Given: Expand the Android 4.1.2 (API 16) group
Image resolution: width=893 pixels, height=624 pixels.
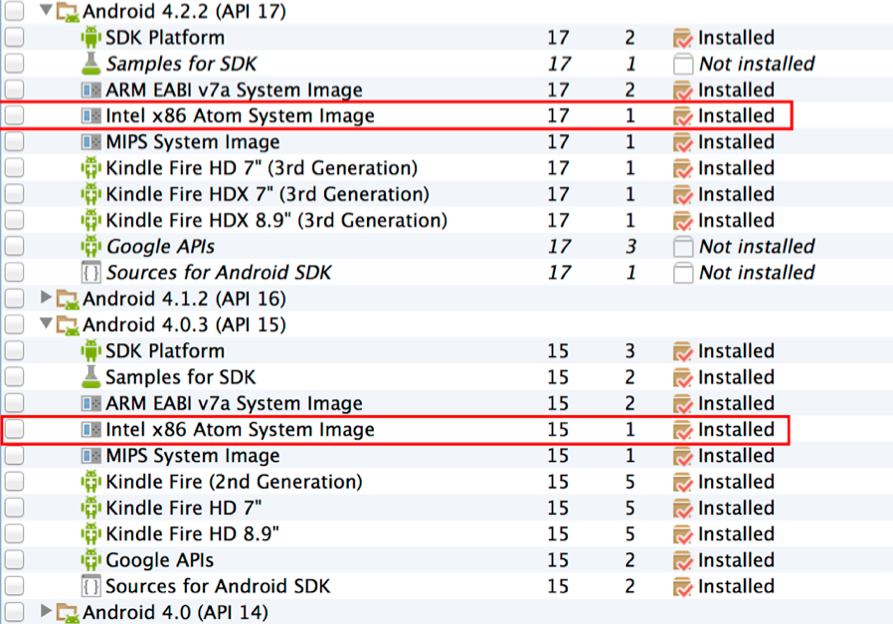Looking at the screenshot, I should click(45, 298).
